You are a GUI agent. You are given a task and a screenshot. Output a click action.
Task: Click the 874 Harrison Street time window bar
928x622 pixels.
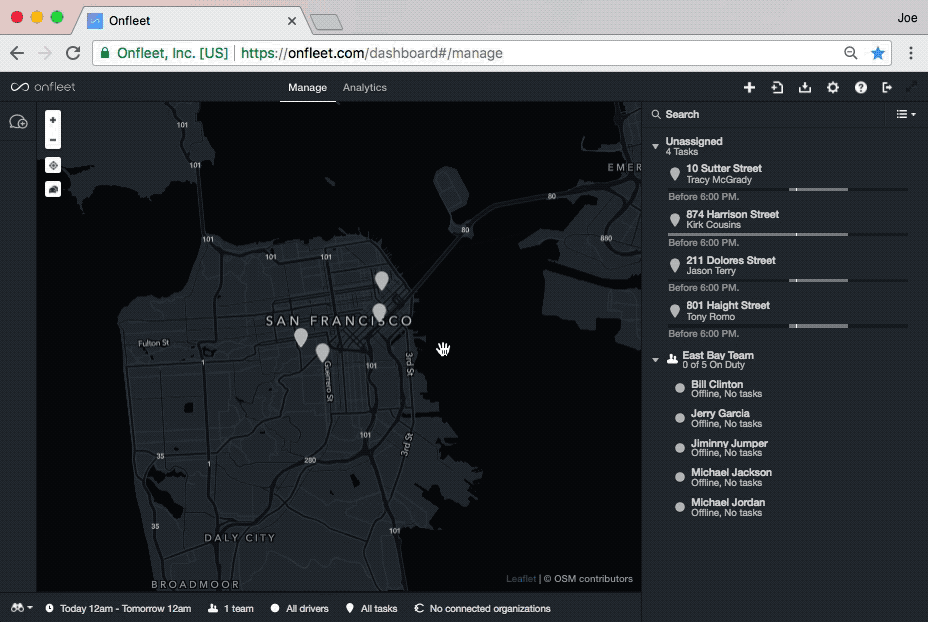pyautogui.click(x=788, y=234)
